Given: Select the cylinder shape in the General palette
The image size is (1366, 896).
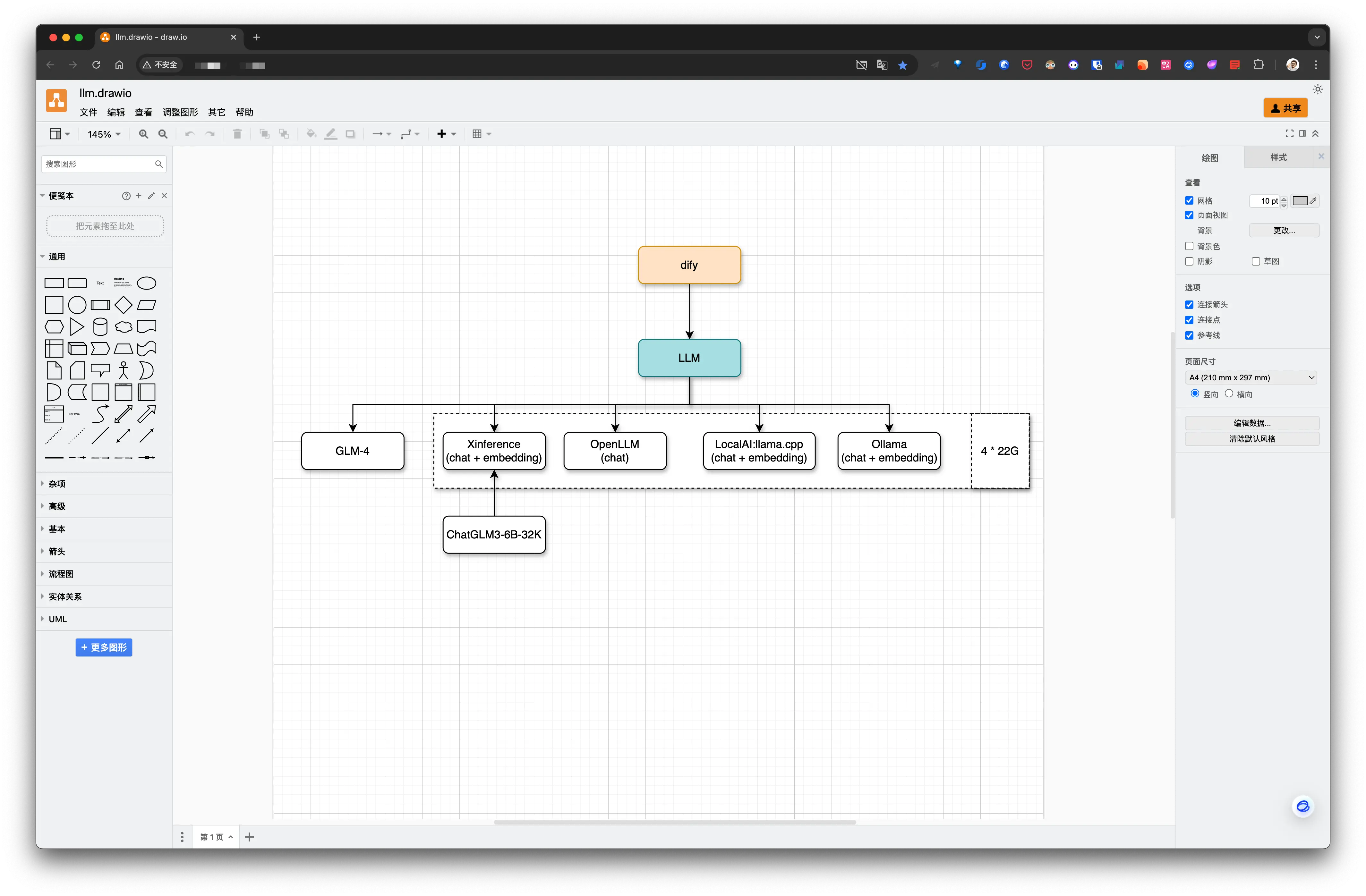Looking at the screenshot, I should (x=100, y=327).
